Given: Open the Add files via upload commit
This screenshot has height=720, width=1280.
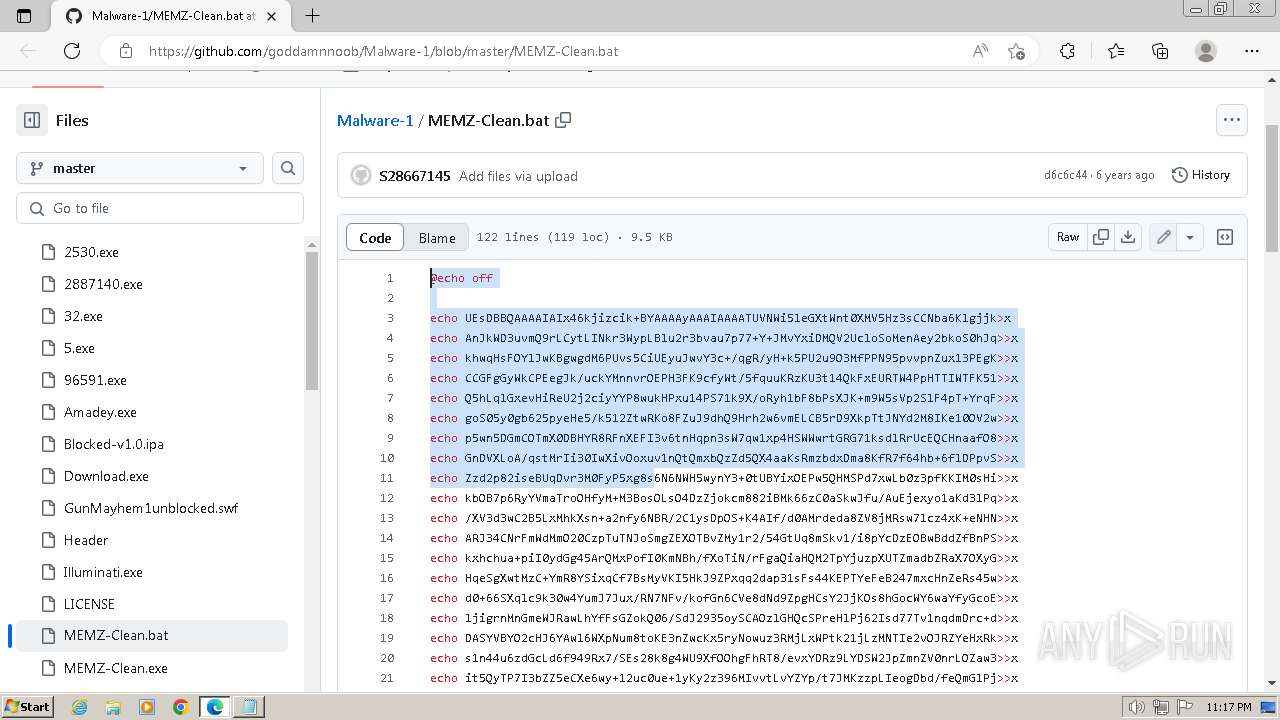Looking at the screenshot, I should 518,176.
